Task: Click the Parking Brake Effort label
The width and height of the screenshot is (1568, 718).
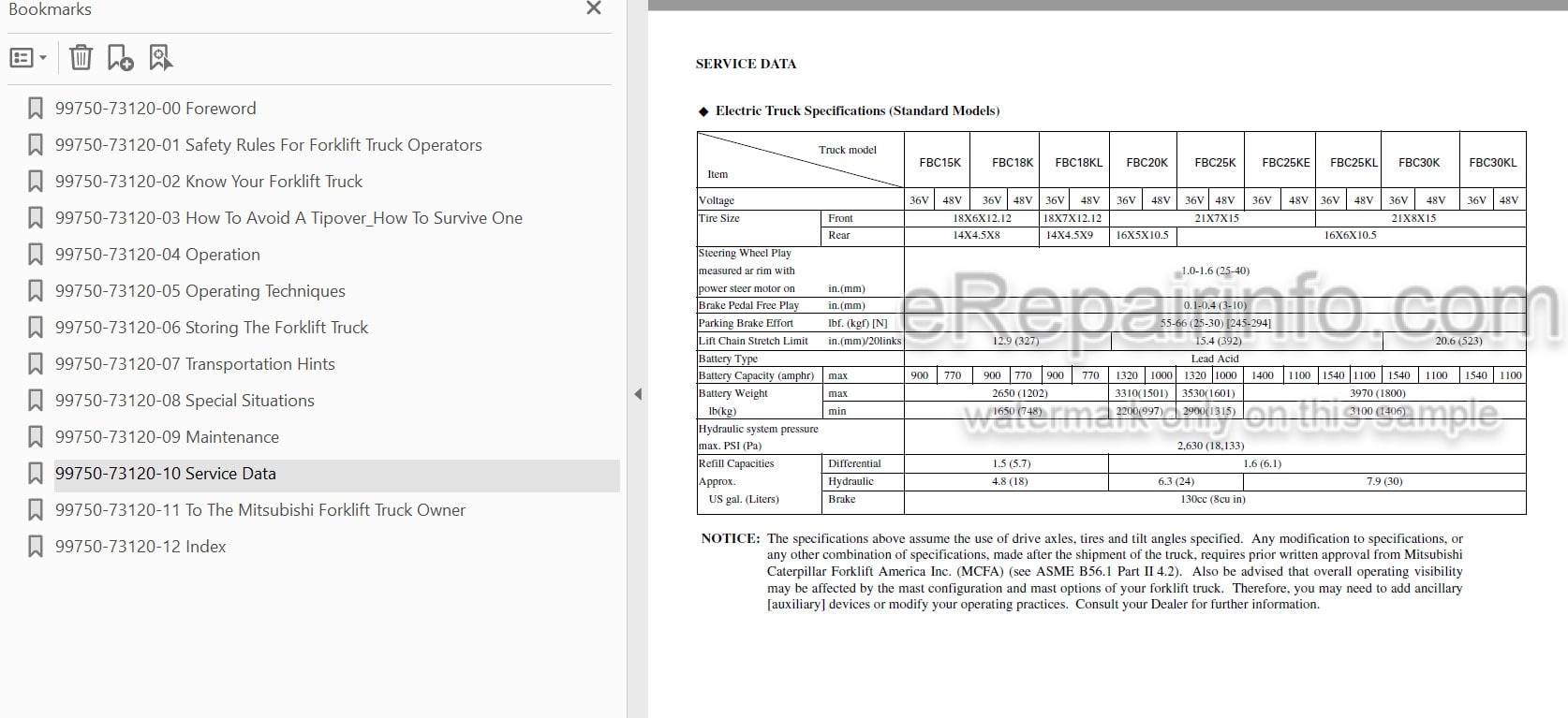Action: [x=746, y=323]
